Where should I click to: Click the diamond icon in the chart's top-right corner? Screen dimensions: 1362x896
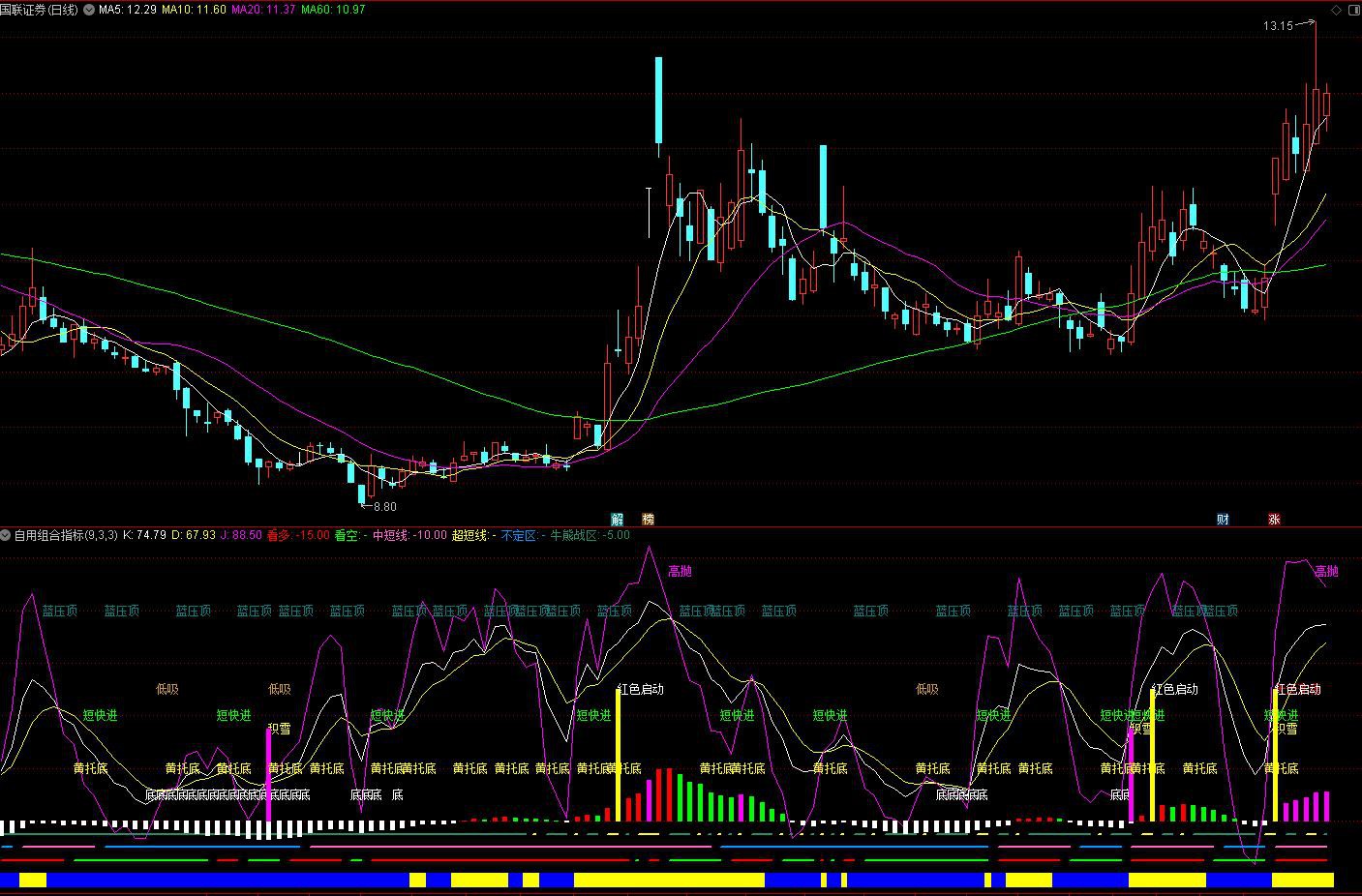pyautogui.click(x=1337, y=10)
